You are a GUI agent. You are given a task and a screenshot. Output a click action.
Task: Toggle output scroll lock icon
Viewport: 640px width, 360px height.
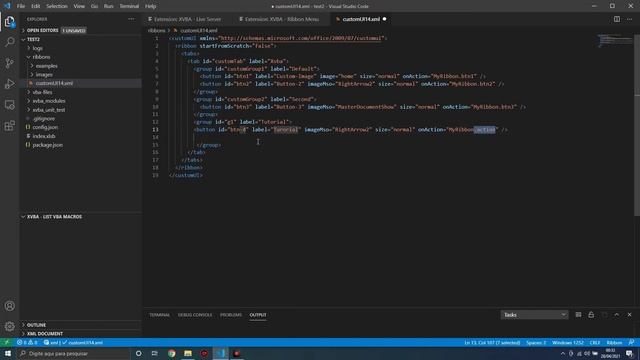591,315
